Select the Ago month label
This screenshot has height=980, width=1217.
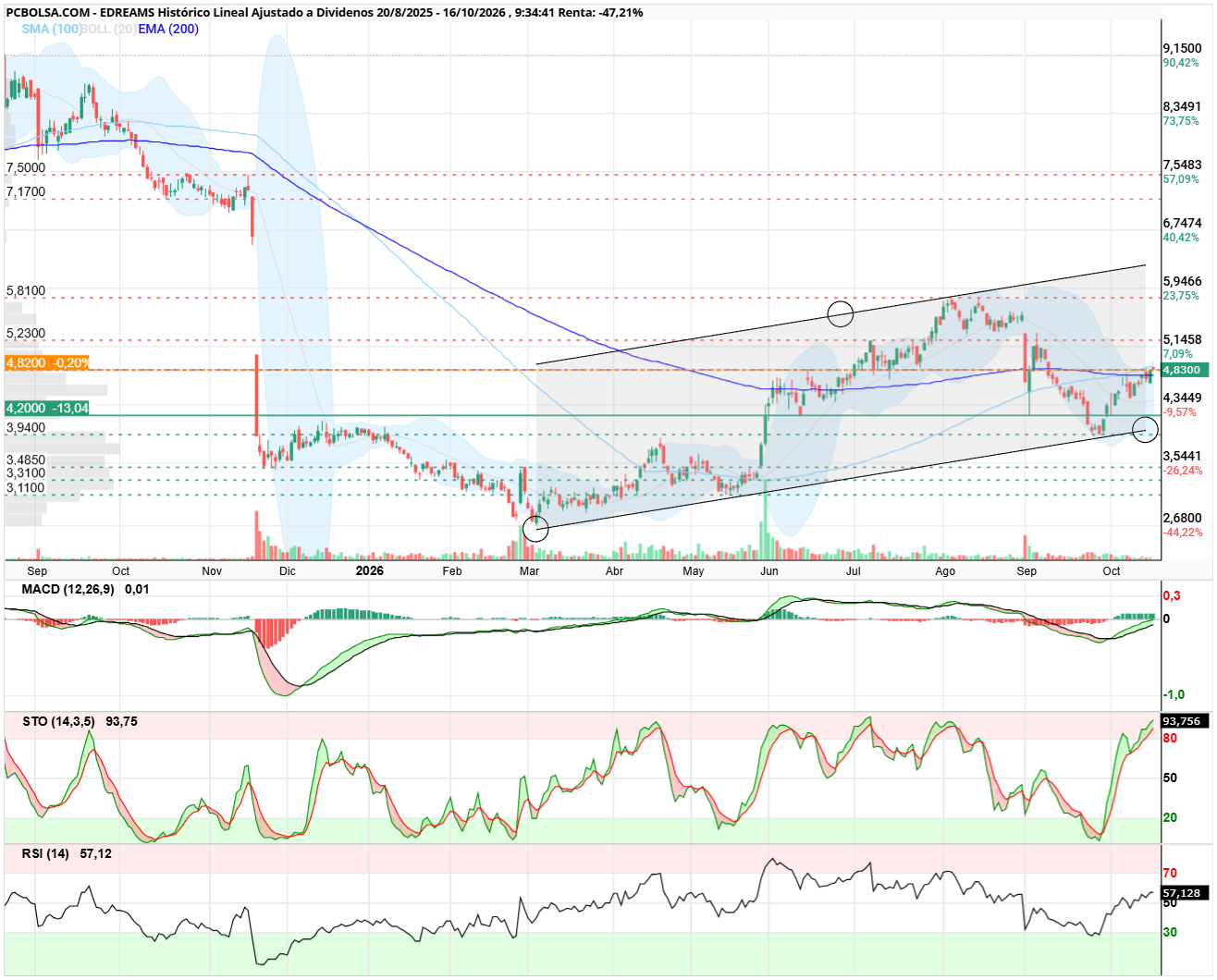945,571
